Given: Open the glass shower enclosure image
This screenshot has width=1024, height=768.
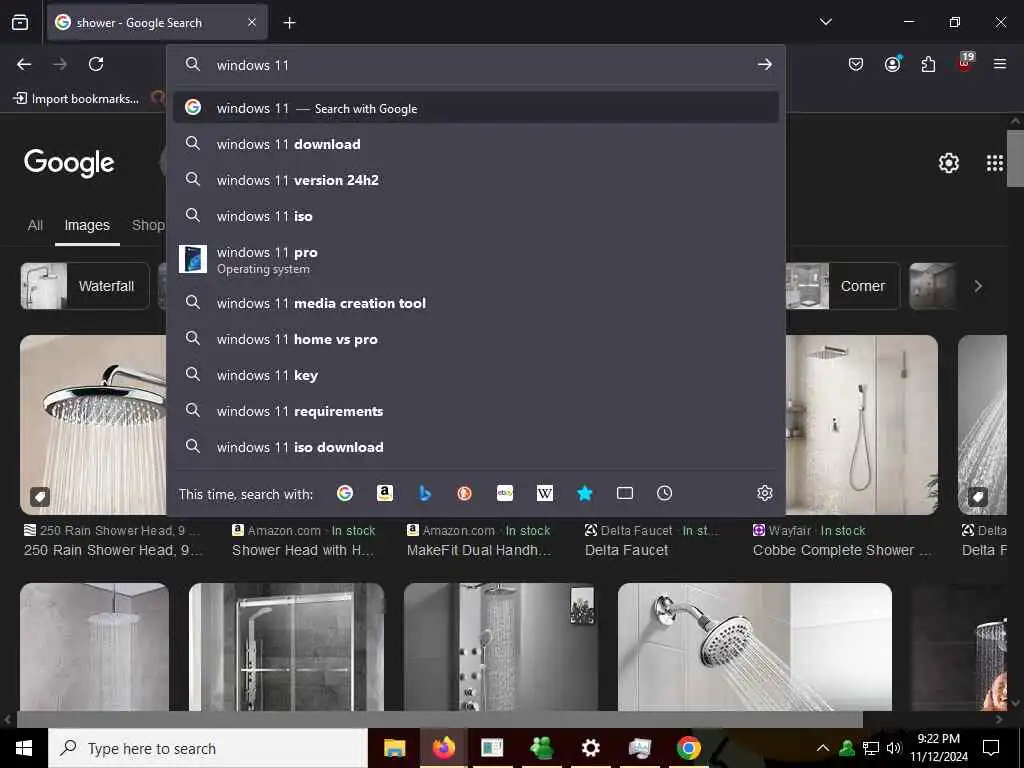Looking at the screenshot, I should point(287,647).
